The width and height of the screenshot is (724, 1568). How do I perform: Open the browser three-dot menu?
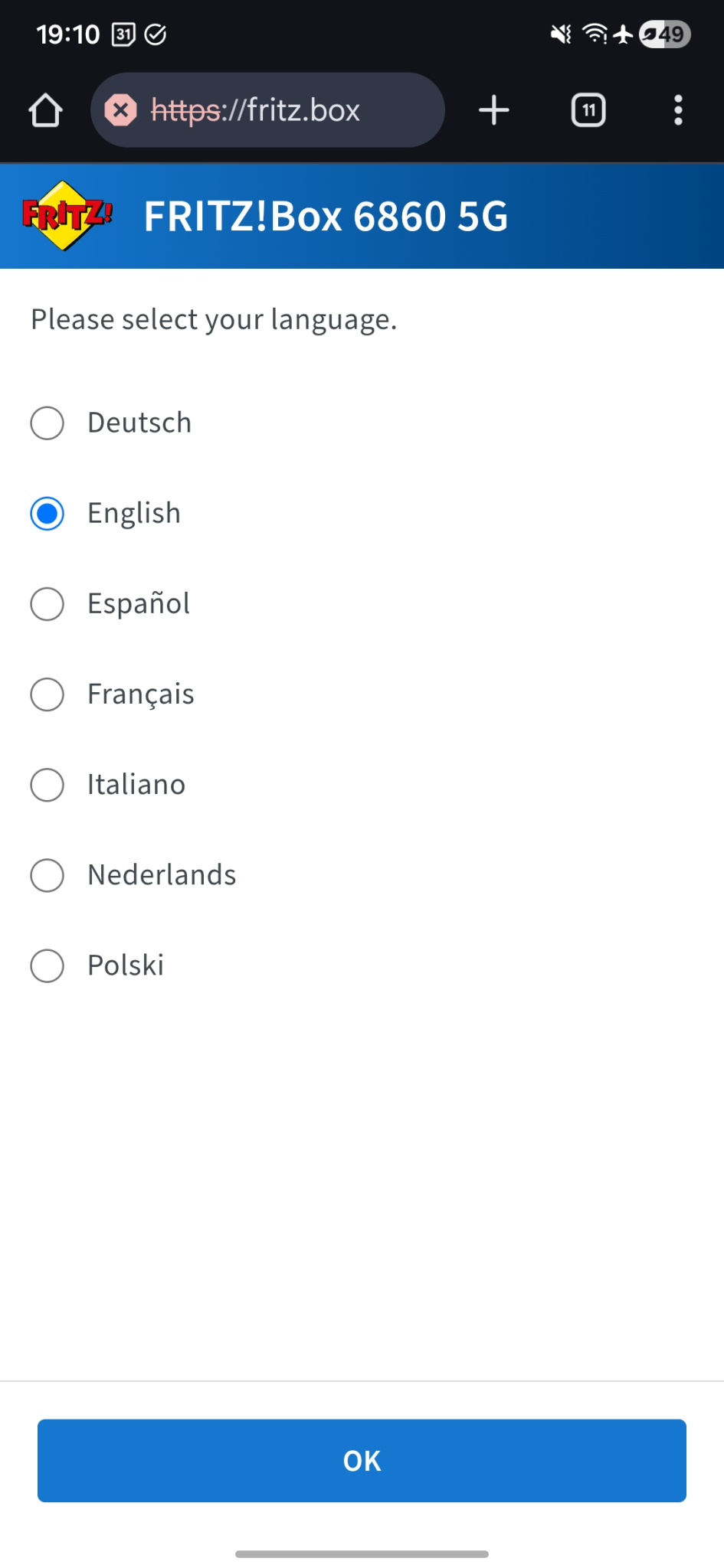(677, 110)
